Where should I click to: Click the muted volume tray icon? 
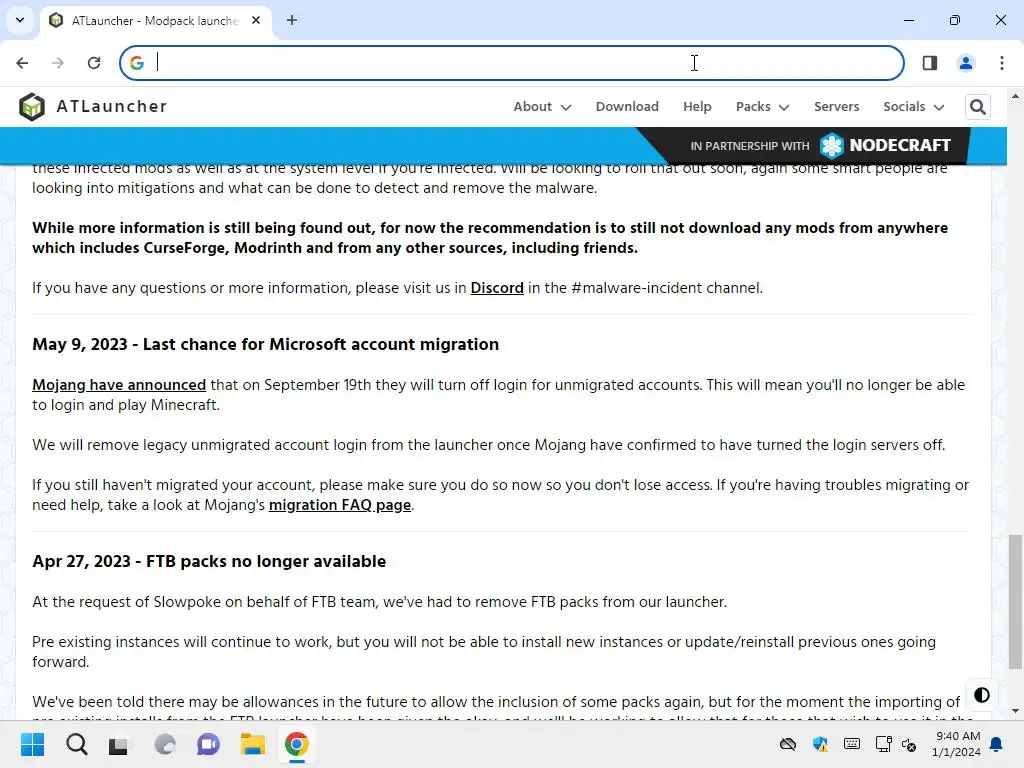pyautogui.click(x=909, y=744)
